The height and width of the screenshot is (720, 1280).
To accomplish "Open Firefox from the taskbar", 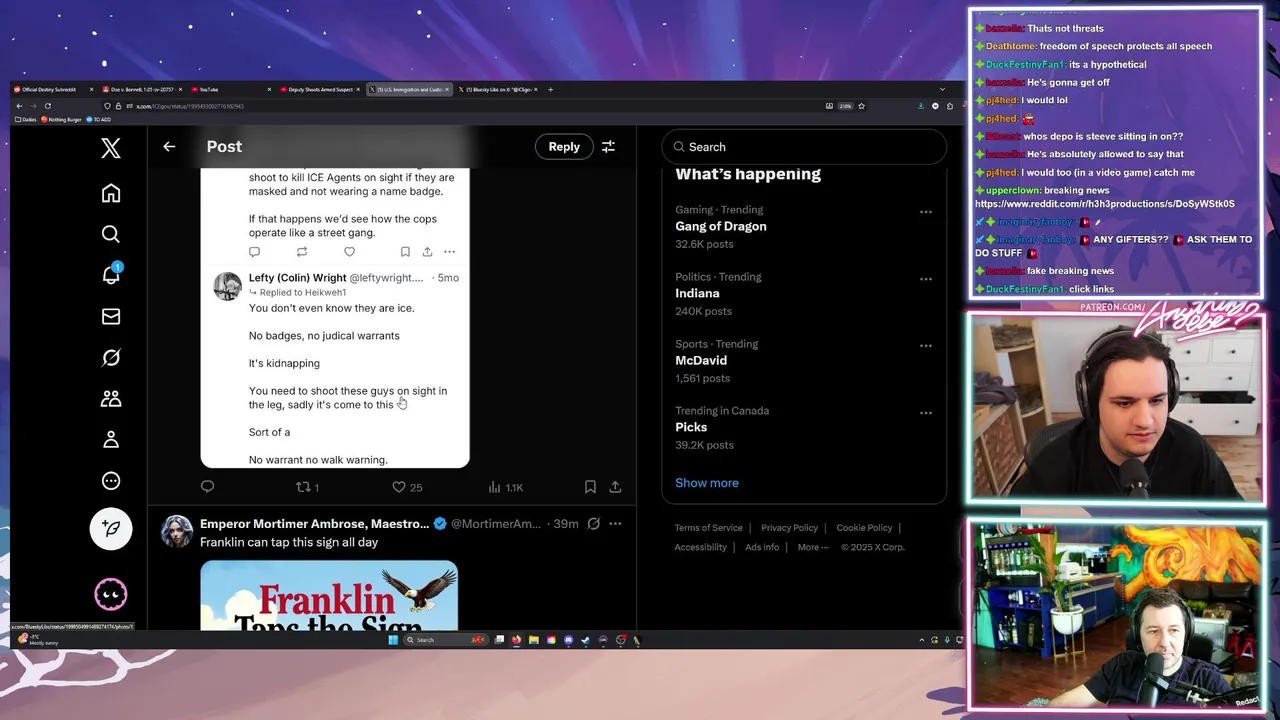I will [x=516, y=640].
